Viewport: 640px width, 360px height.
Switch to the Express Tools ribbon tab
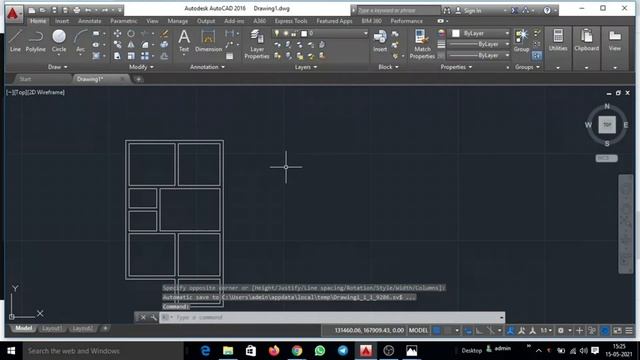coord(291,21)
